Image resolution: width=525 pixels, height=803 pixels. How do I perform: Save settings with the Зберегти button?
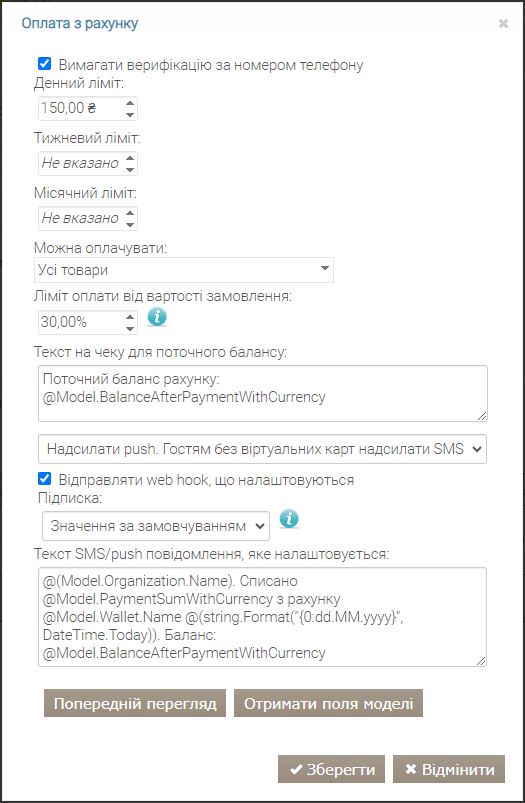[331, 769]
